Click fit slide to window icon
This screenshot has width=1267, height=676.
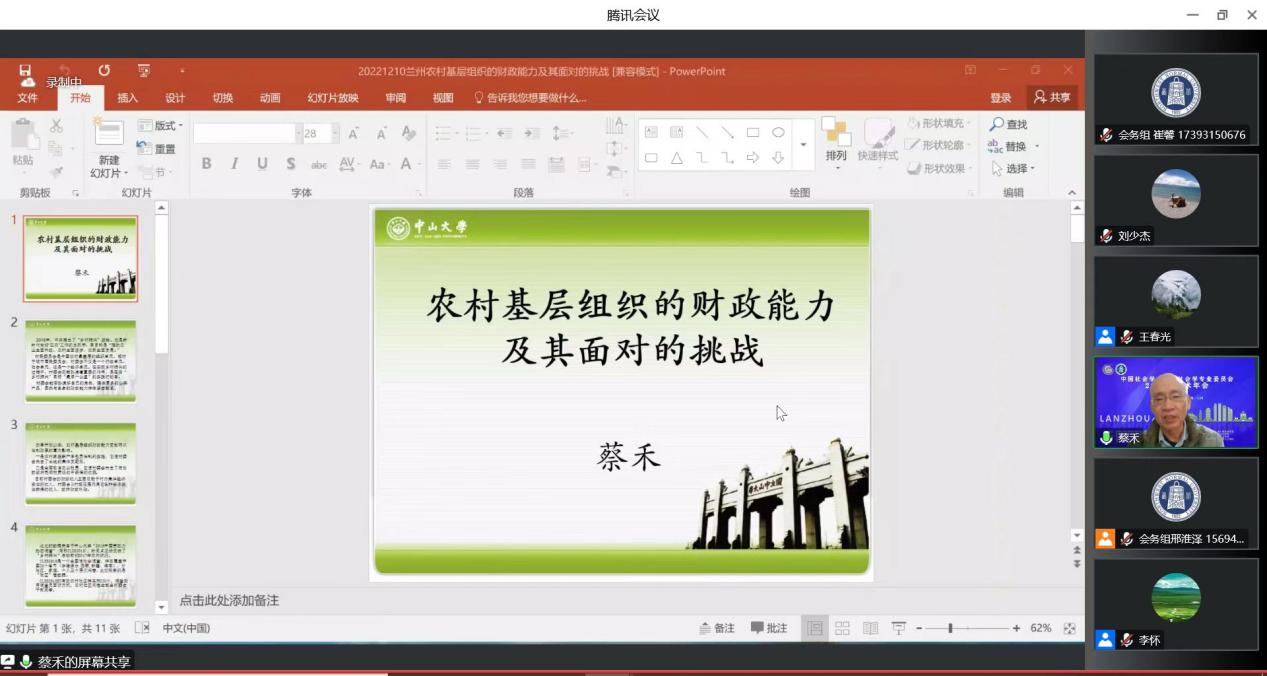[1069, 628]
